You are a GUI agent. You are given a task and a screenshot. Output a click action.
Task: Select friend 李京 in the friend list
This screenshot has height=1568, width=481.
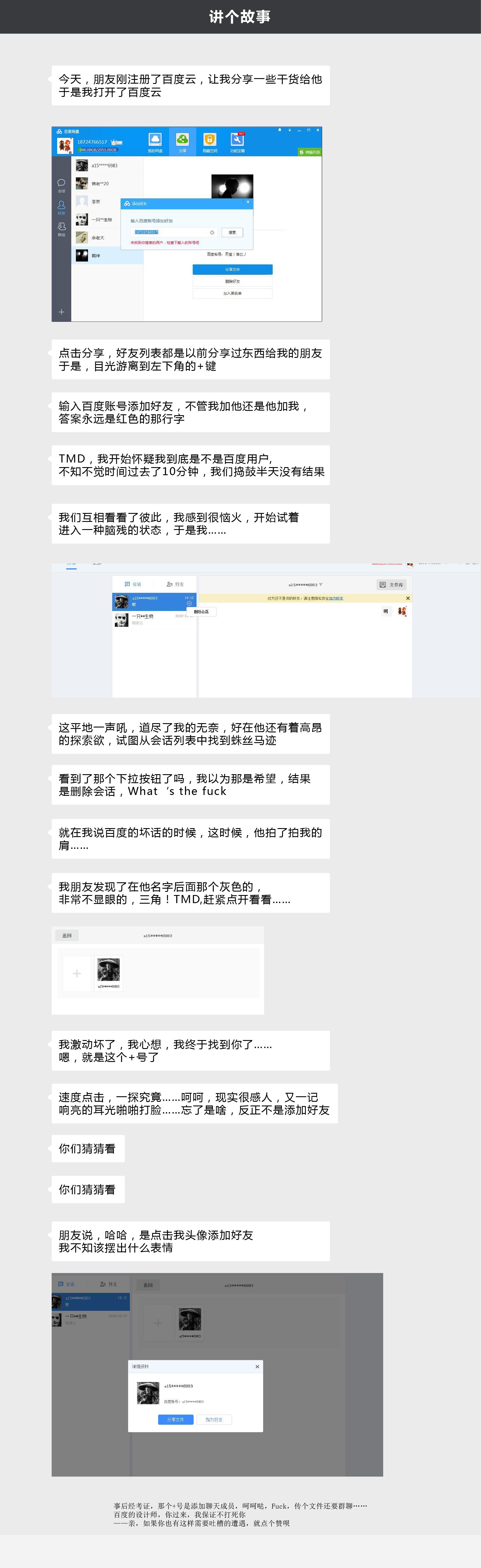click(x=108, y=202)
